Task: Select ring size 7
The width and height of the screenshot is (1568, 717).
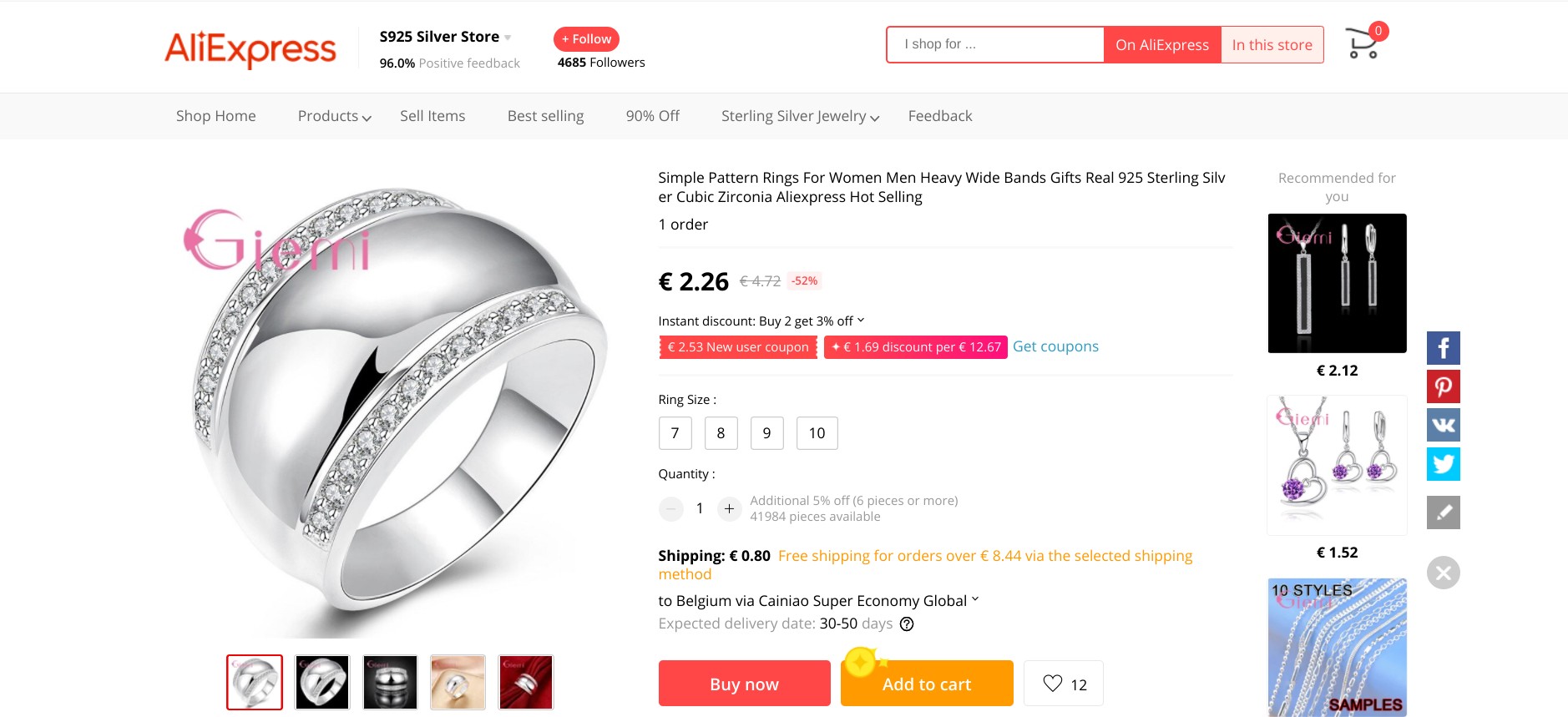Action: 675,433
